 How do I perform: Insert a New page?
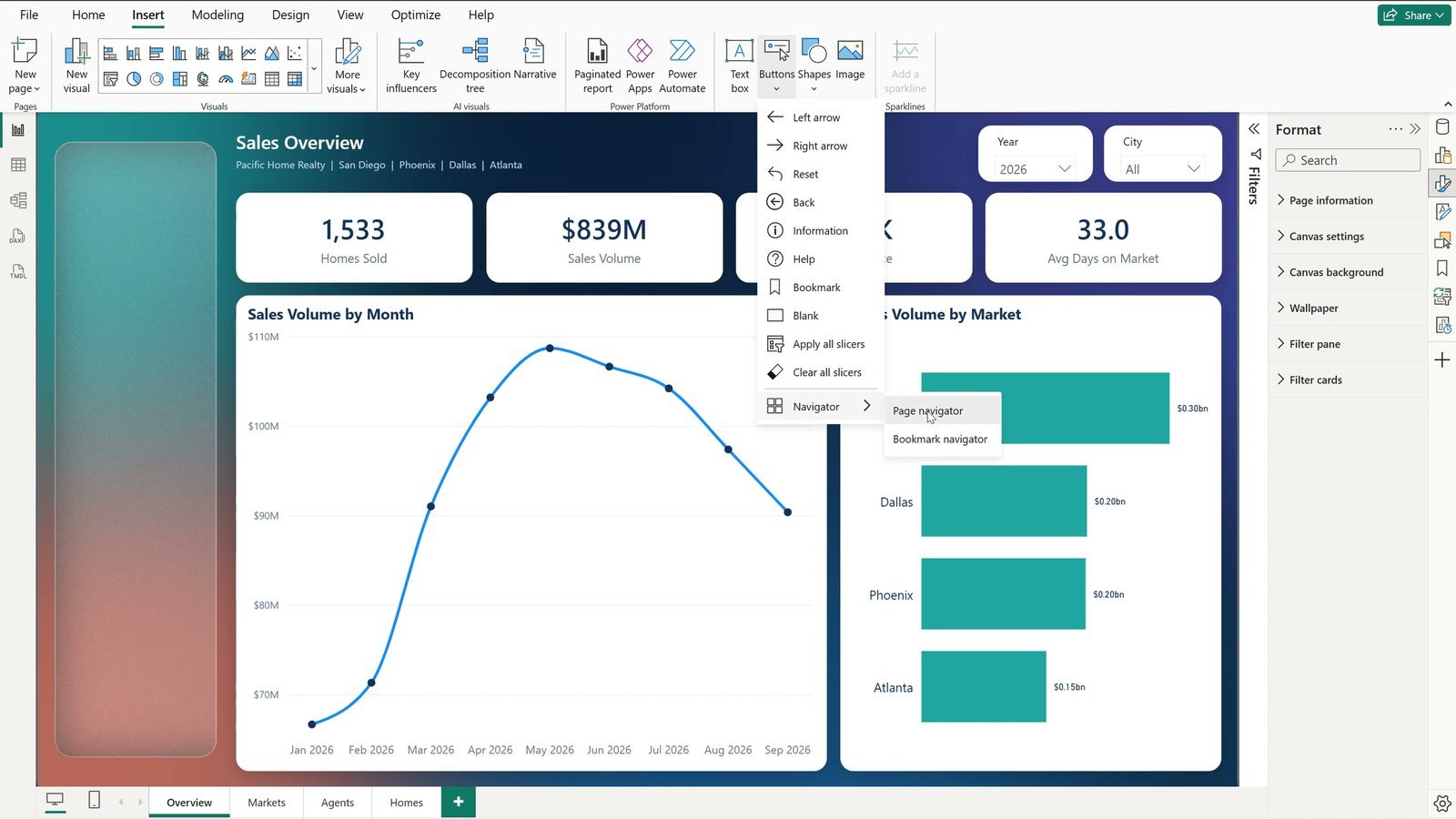[25, 65]
